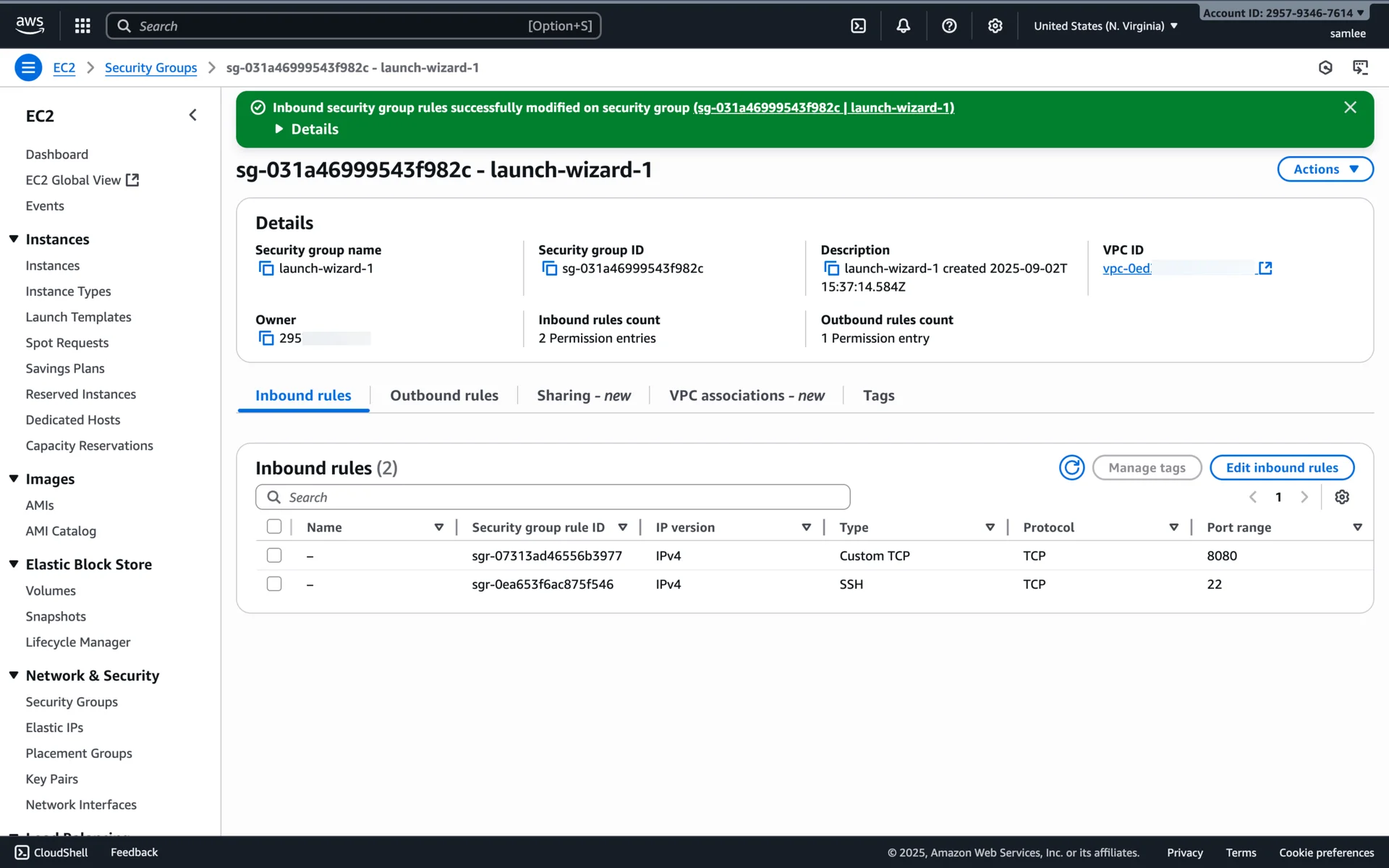Open the notifications bell
1389x868 pixels.
pyautogui.click(x=903, y=26)
